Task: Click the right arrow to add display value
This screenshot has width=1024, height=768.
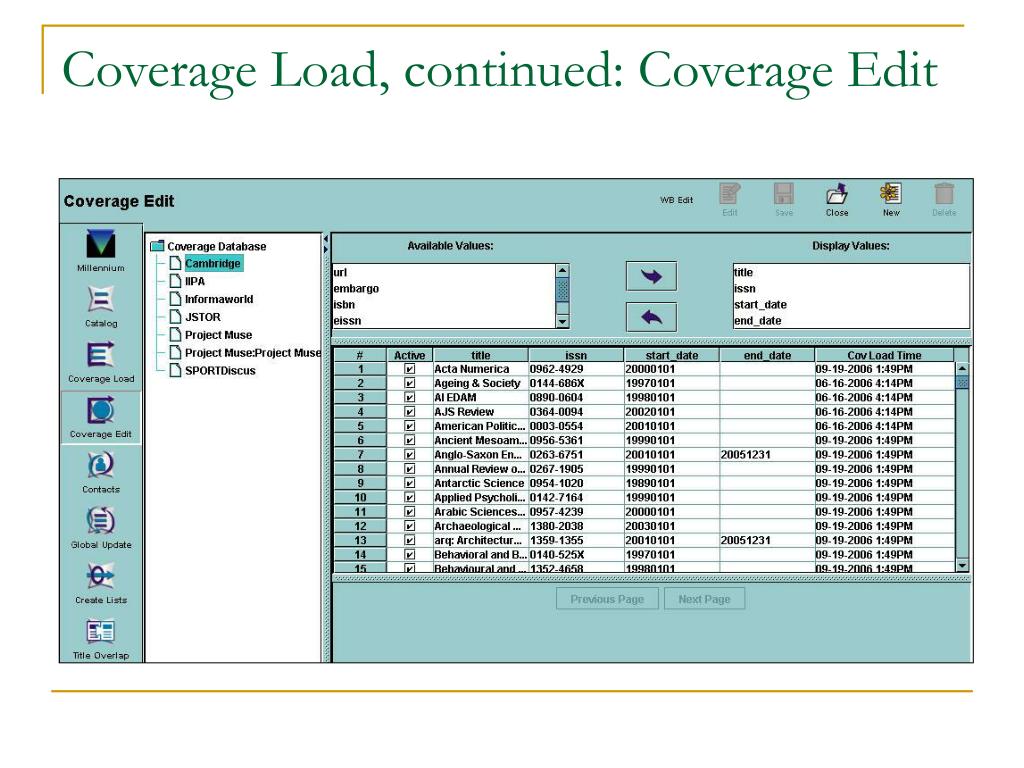Action: [651, 276]
